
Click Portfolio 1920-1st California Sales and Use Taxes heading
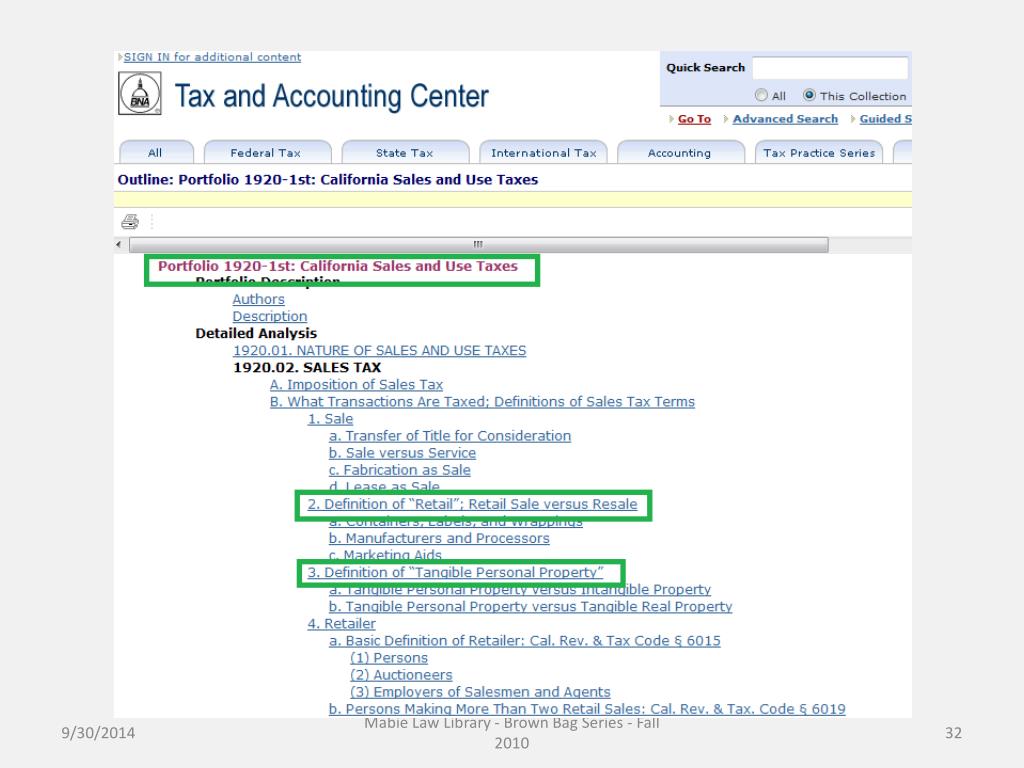pos(338,266)
